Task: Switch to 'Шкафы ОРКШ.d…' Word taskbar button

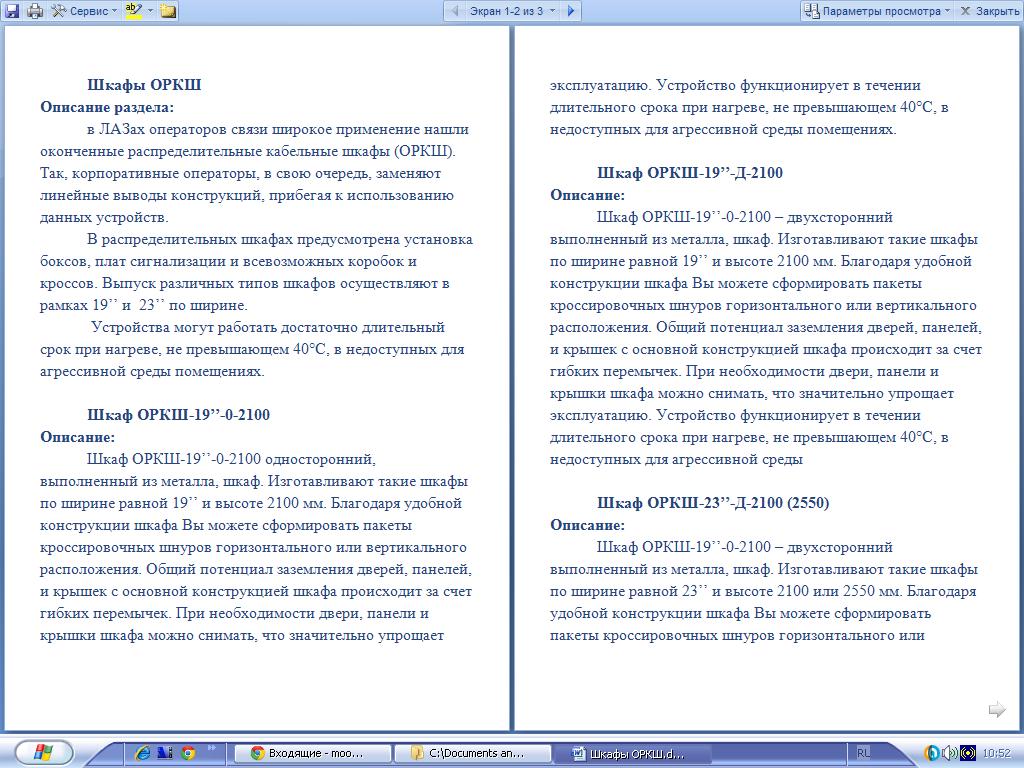Action: click(633, 753)
